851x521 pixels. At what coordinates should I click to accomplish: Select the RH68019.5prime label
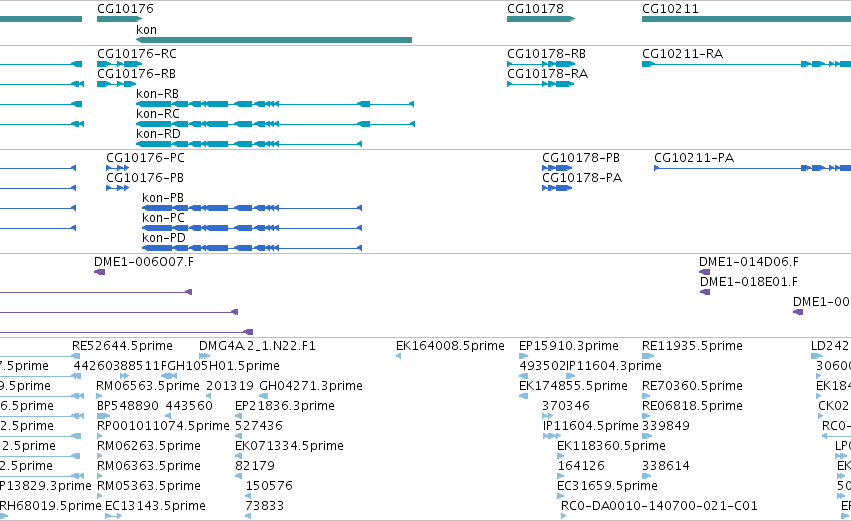(50, 506)
